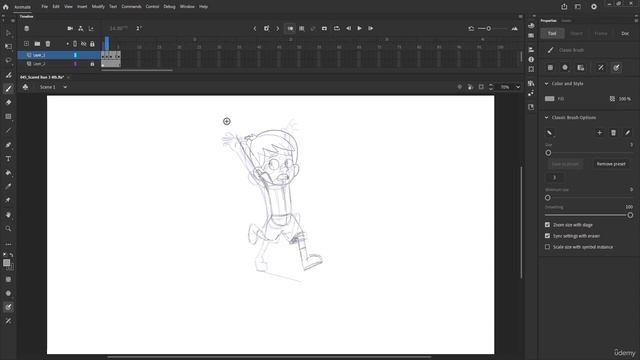640x360 pixels.
Task: Select the Classic Brush tool in left toolbar
Action: pos(8,89)
